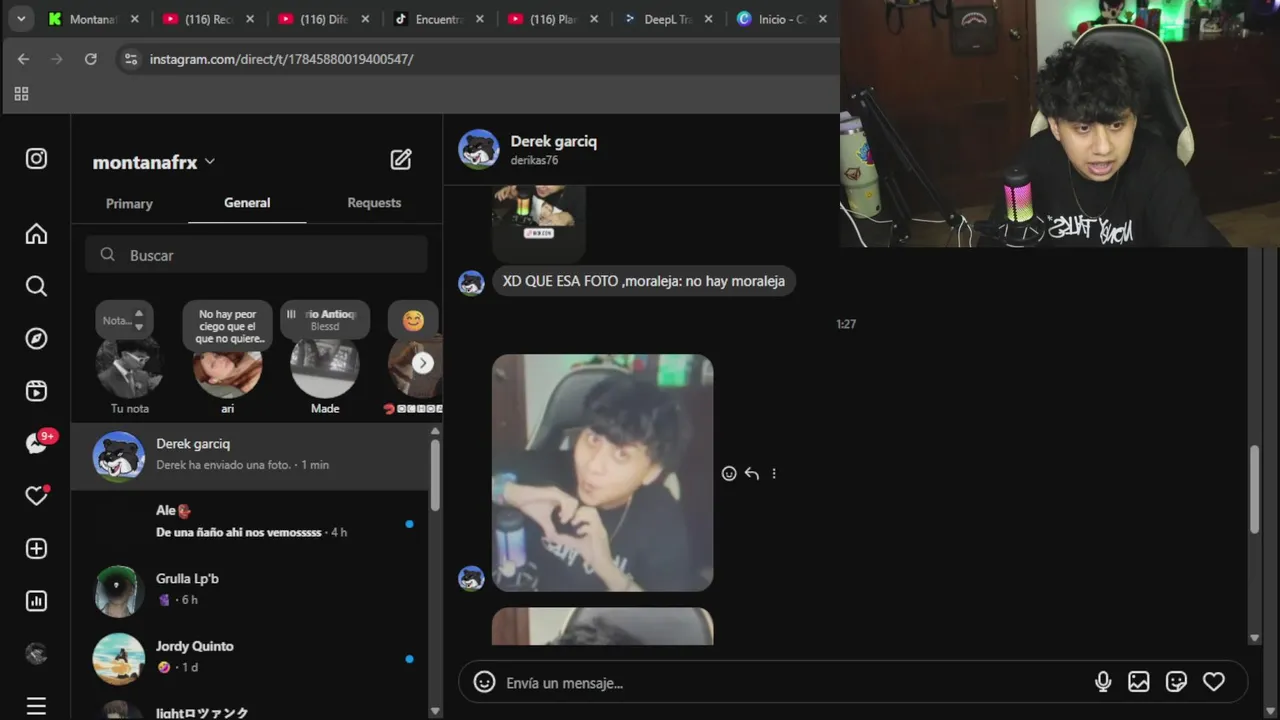Open the Reels icon in the sidebar
This screenshot has height=720, width=1280.
[36, 391]
